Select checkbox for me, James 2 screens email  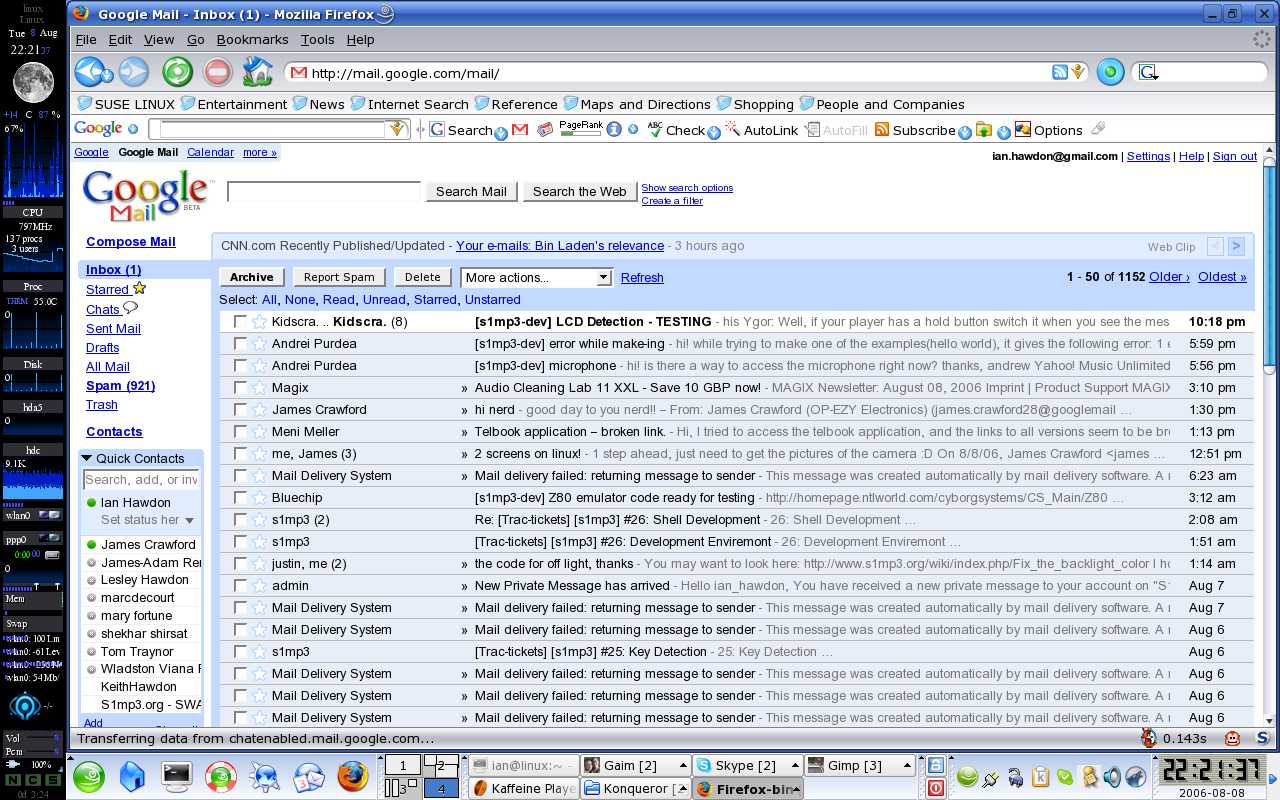pyautogui.click(x=240, y=454)
